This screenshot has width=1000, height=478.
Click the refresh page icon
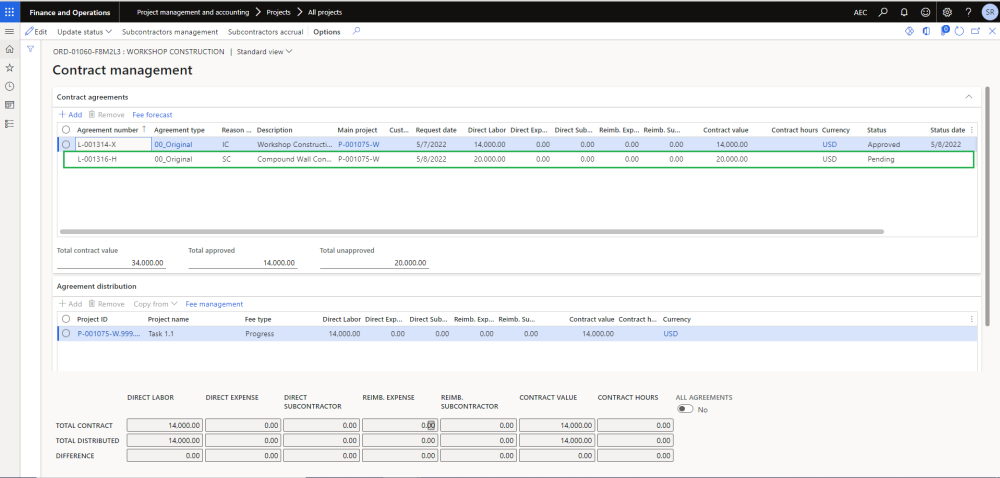point(959,32)
